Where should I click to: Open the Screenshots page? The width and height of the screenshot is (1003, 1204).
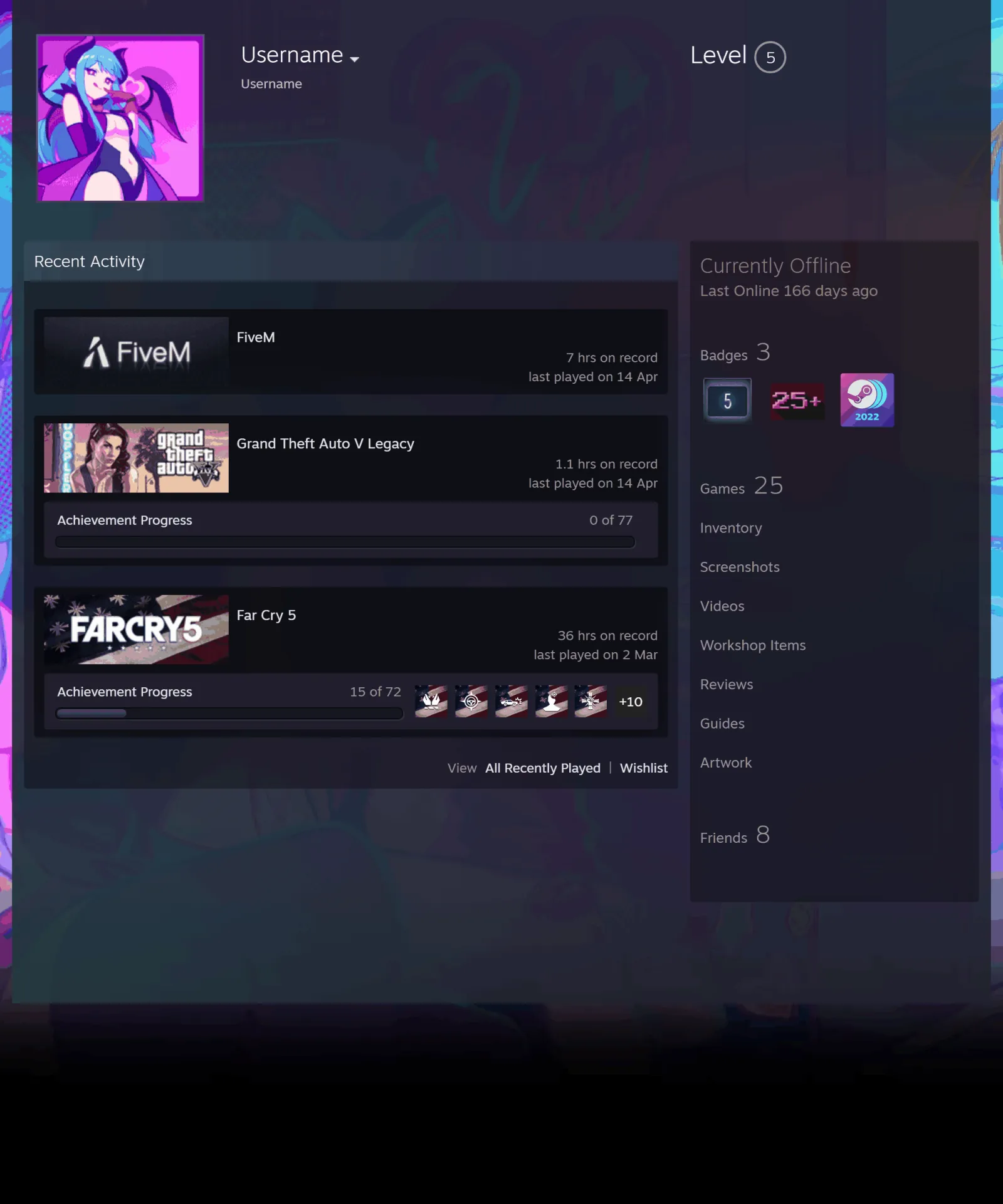[740, 567]
